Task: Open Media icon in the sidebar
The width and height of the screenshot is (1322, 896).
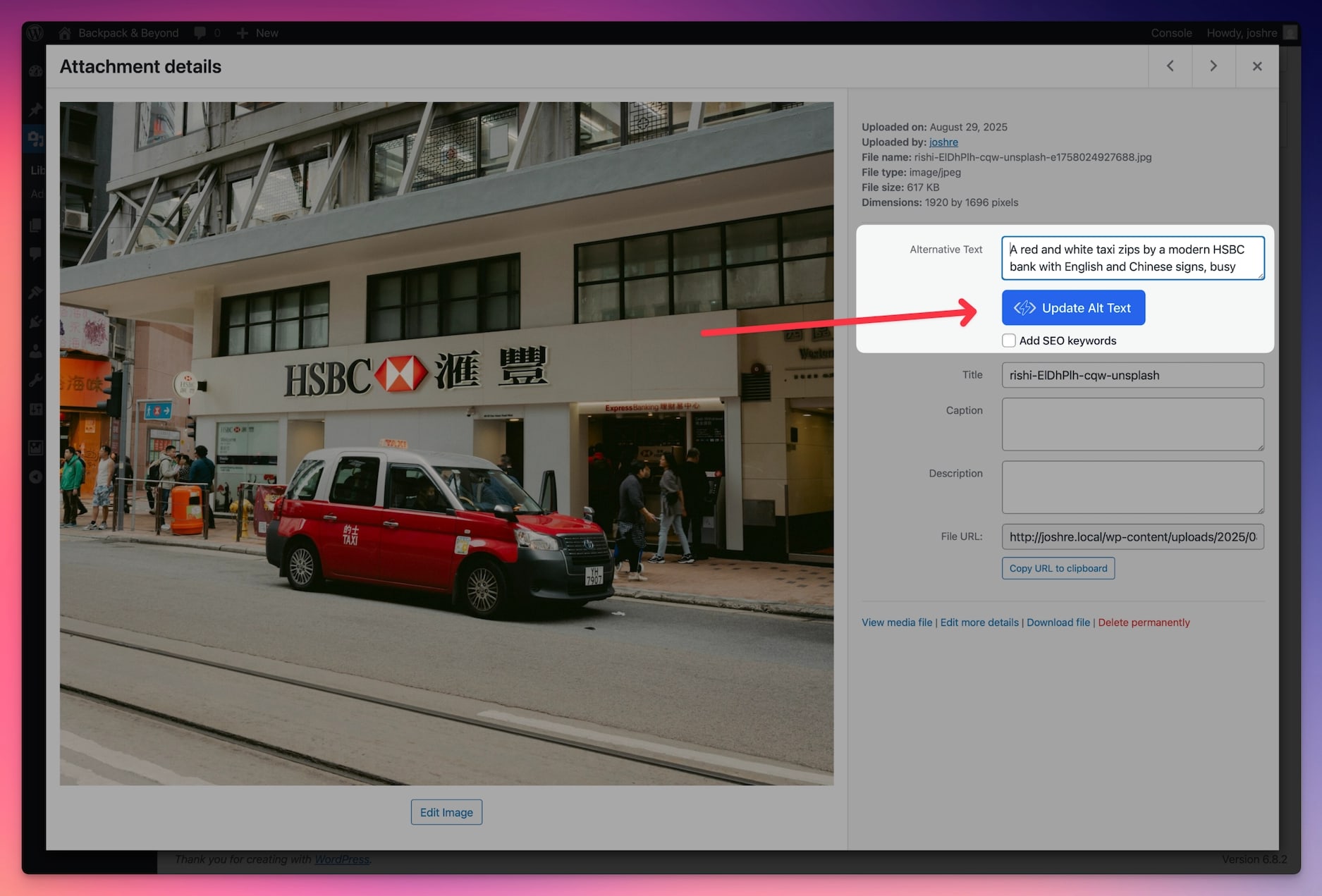Action: click(x=35, y=139)
